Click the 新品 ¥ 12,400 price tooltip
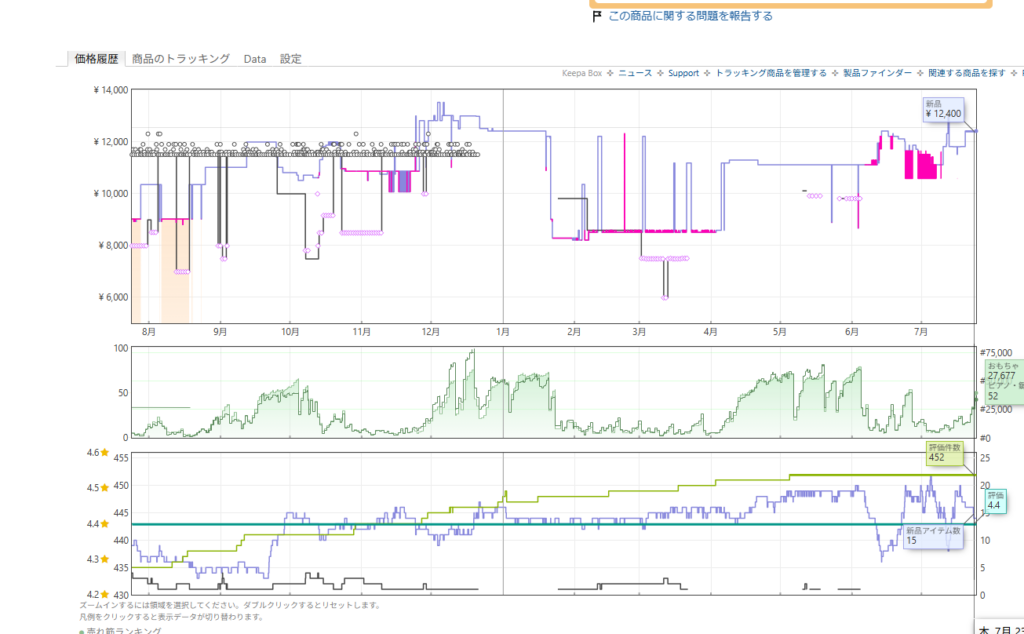 click(x=944, y=110)
